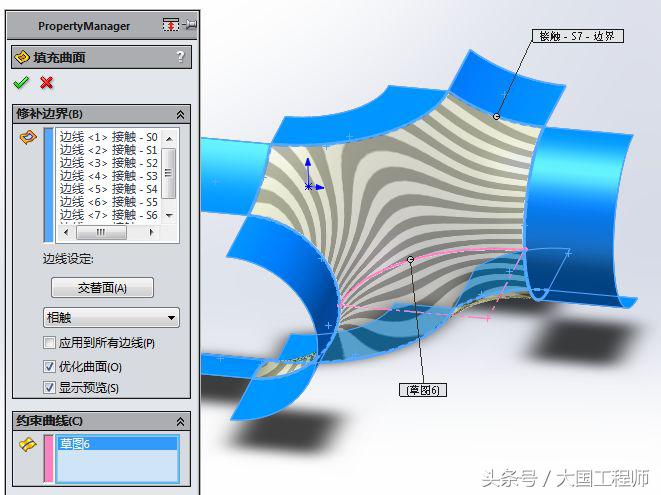The width and height of the screenshot is (661, 495).
Task: Select 边线 <4> 接触 - S3 in list
Action: click(x=108, y=176)
